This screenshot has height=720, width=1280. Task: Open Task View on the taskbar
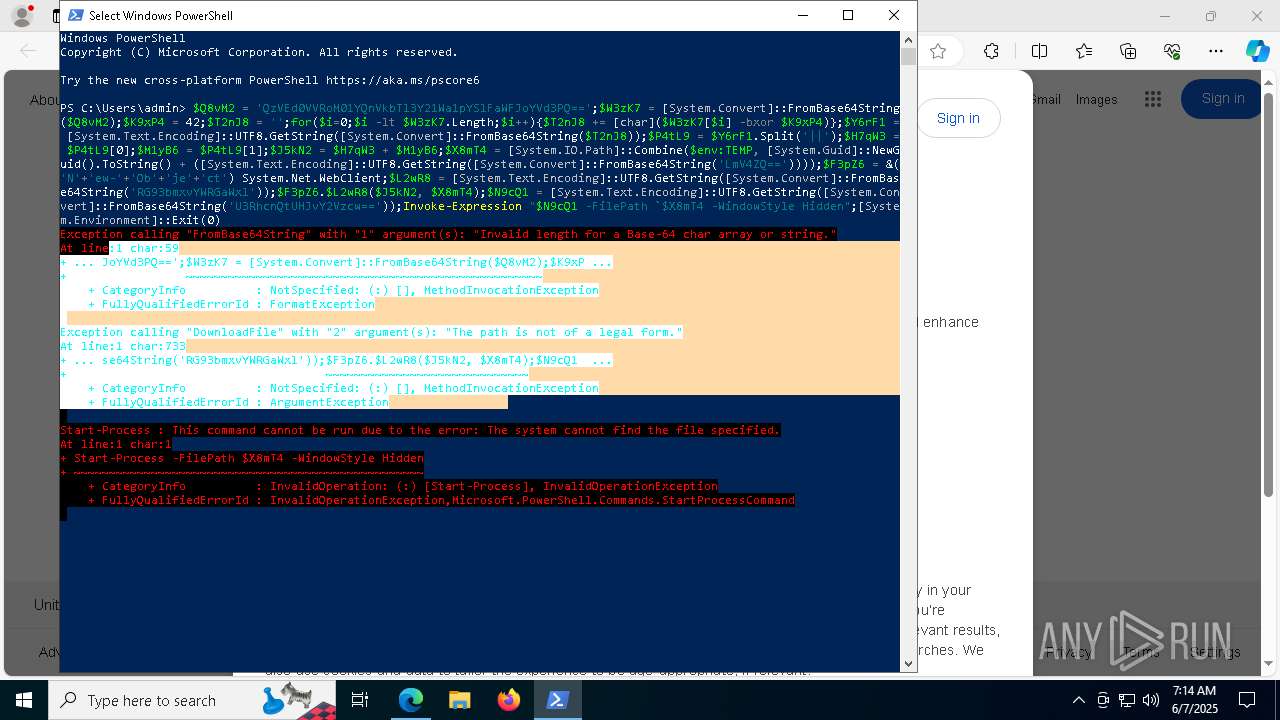pyautogui.click(x=360, y=700)
